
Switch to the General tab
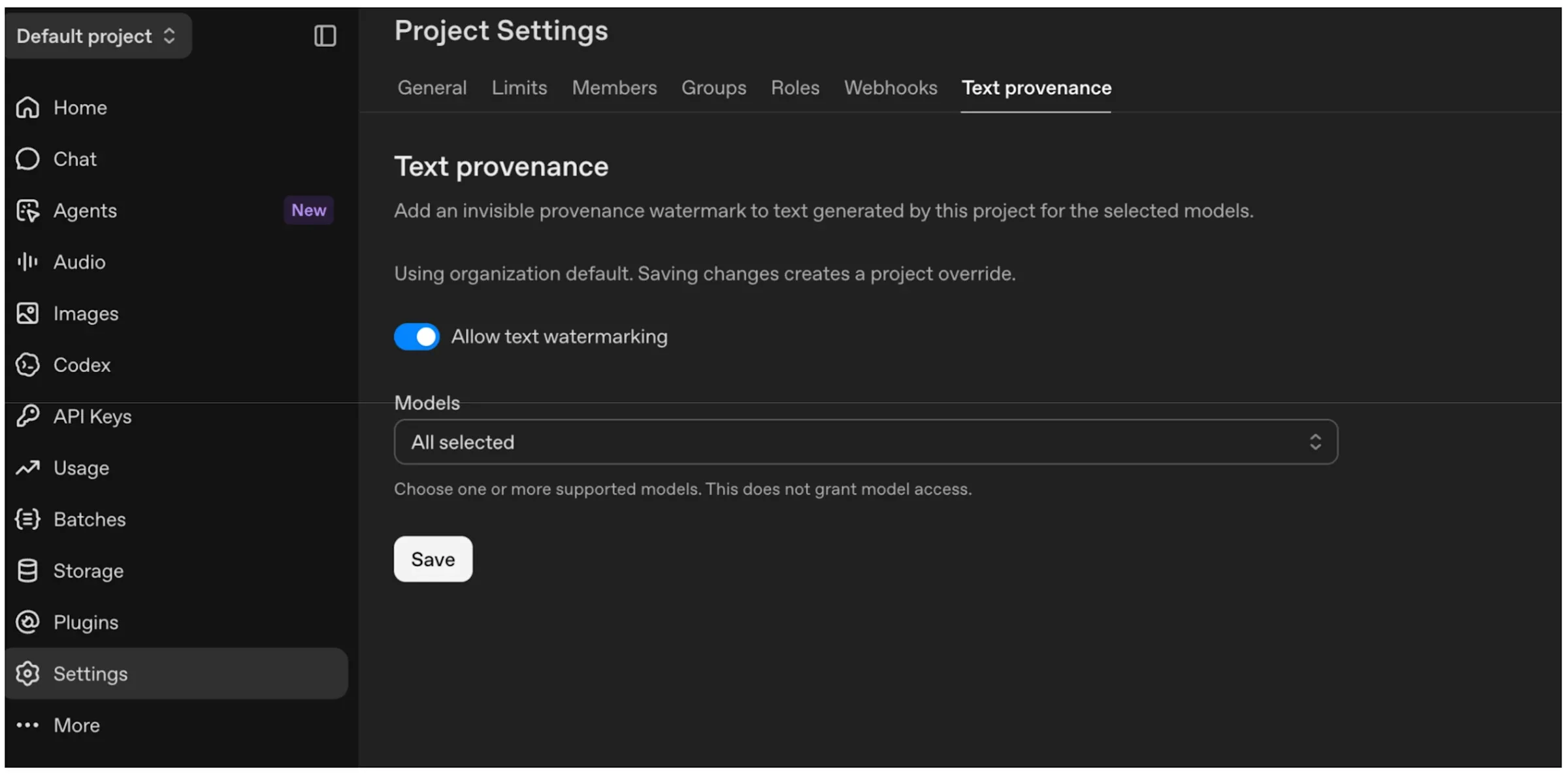click(432, 87)
